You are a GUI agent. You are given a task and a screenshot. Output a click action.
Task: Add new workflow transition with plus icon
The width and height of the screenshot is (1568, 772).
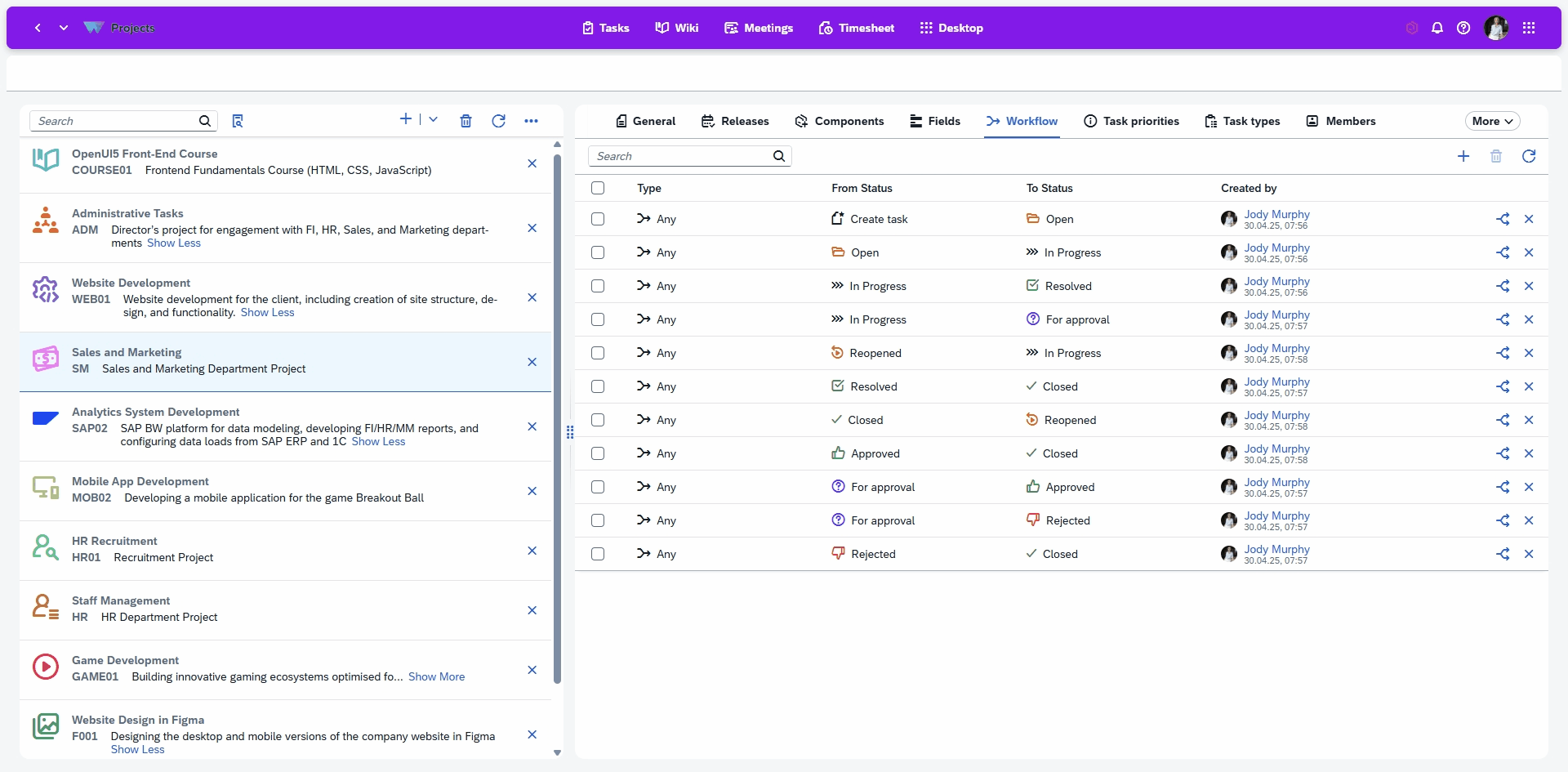pyautogui.click(x=1463, y=156)
